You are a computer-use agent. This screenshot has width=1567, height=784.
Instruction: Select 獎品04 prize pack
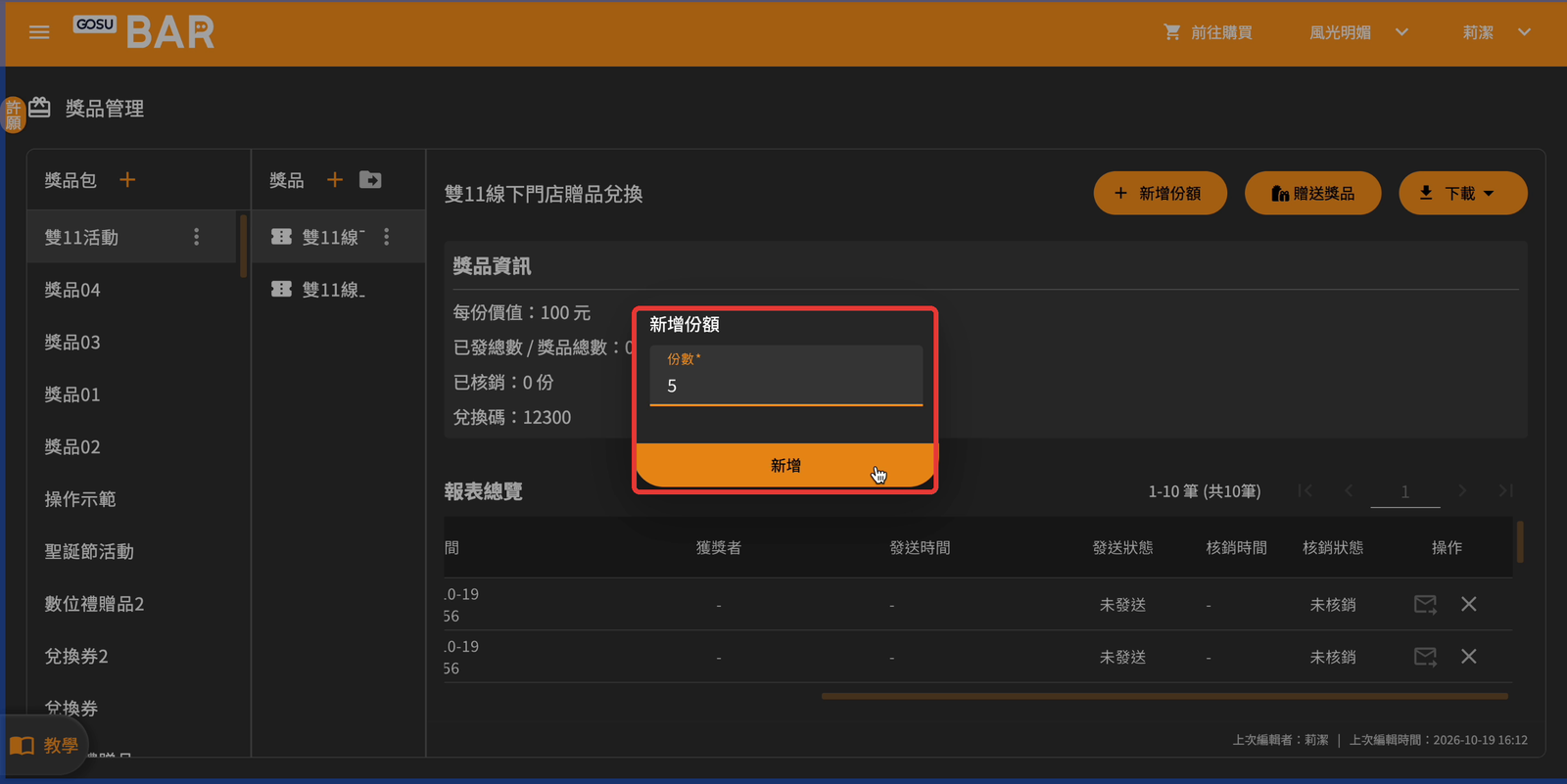(x=133, y=290)
